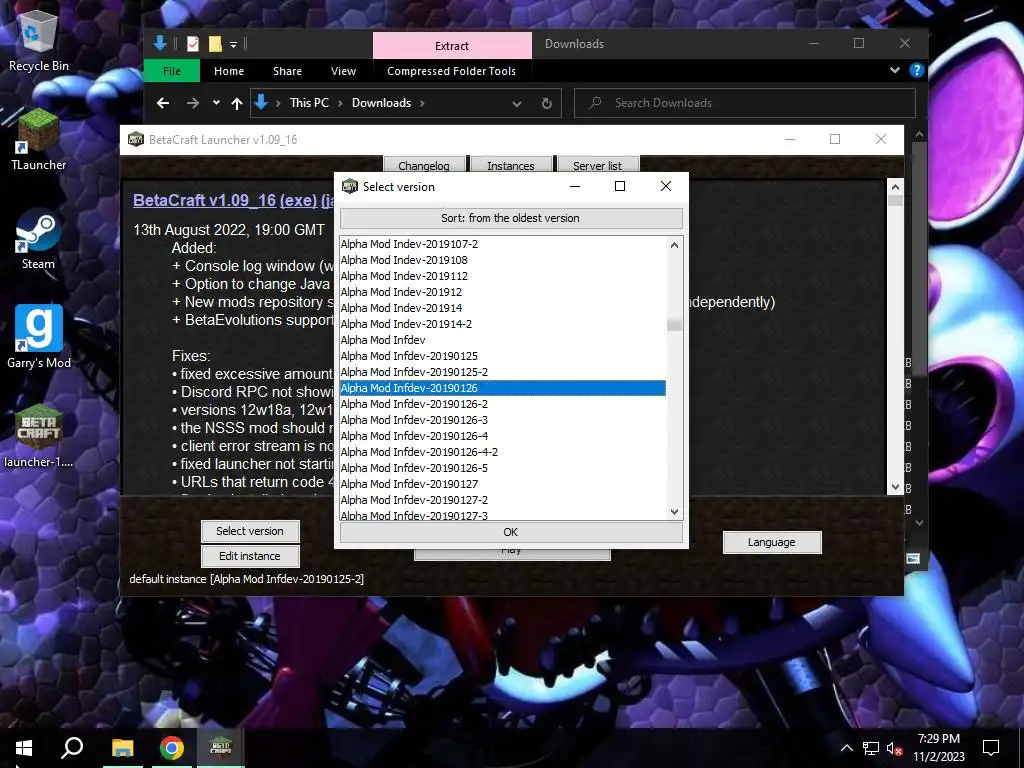Click Forward arrow in Downloads Explorer window

193,103
